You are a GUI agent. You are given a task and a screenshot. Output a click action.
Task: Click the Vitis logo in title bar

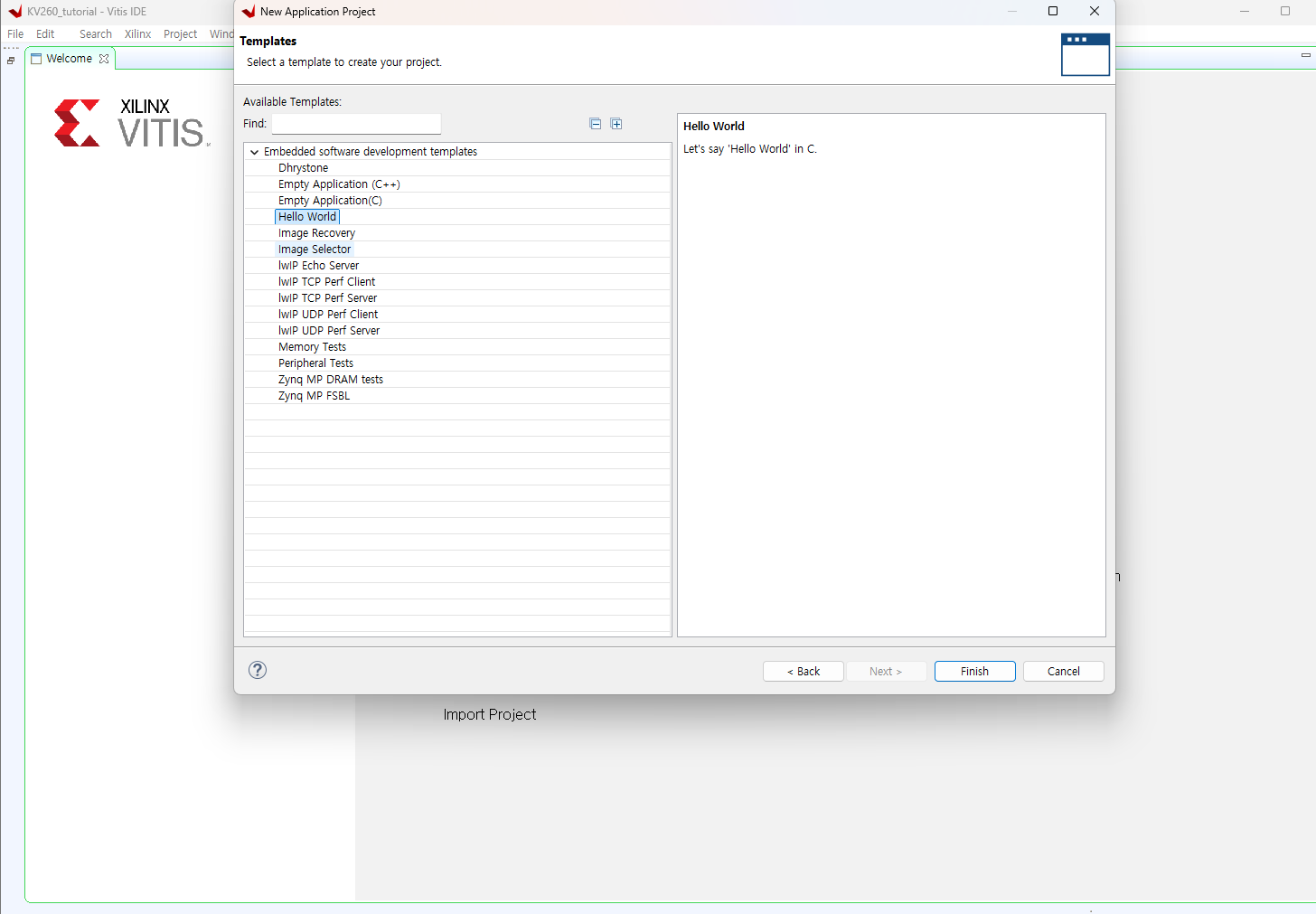14,12
